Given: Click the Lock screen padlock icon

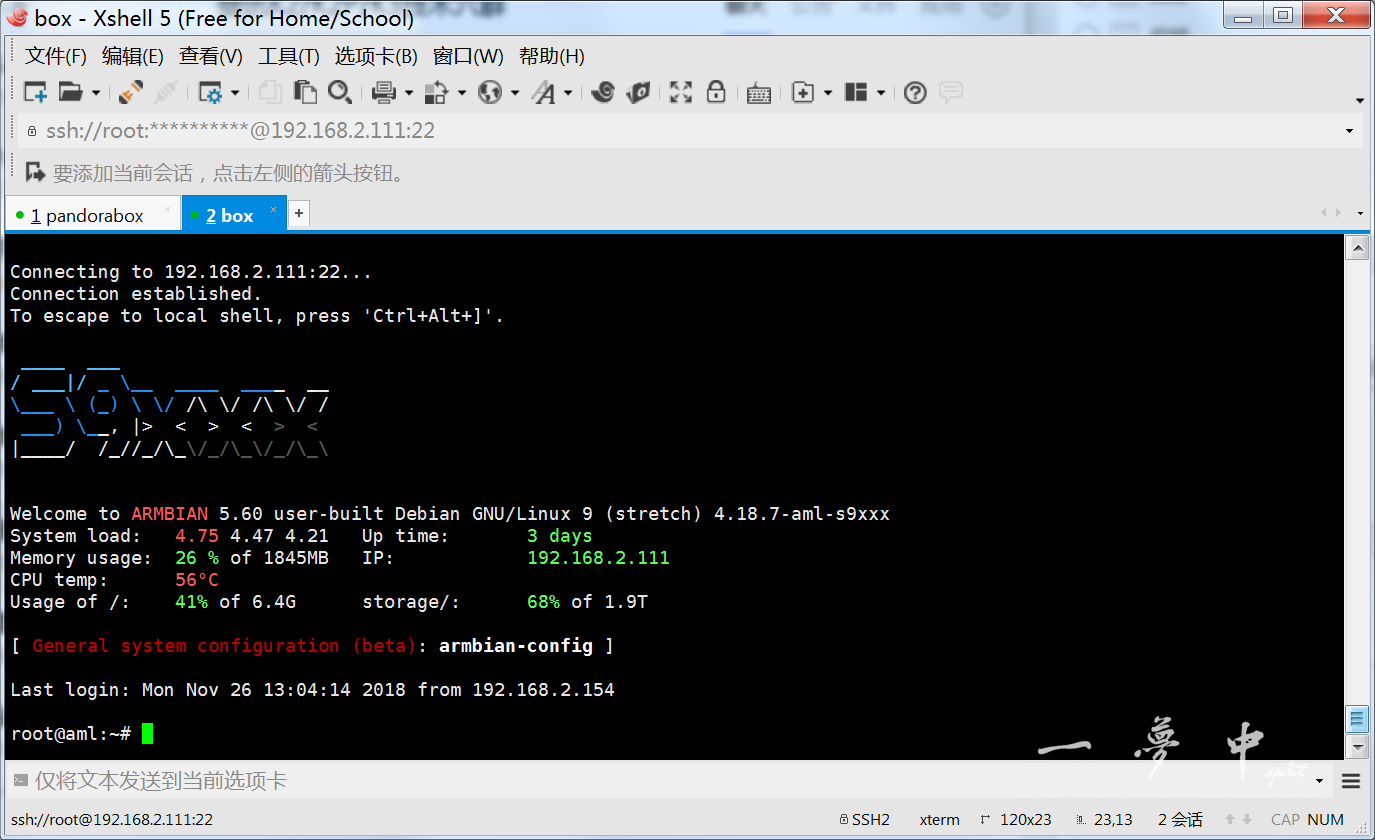Looking at the screenshot, I should [x=716, y=93].
